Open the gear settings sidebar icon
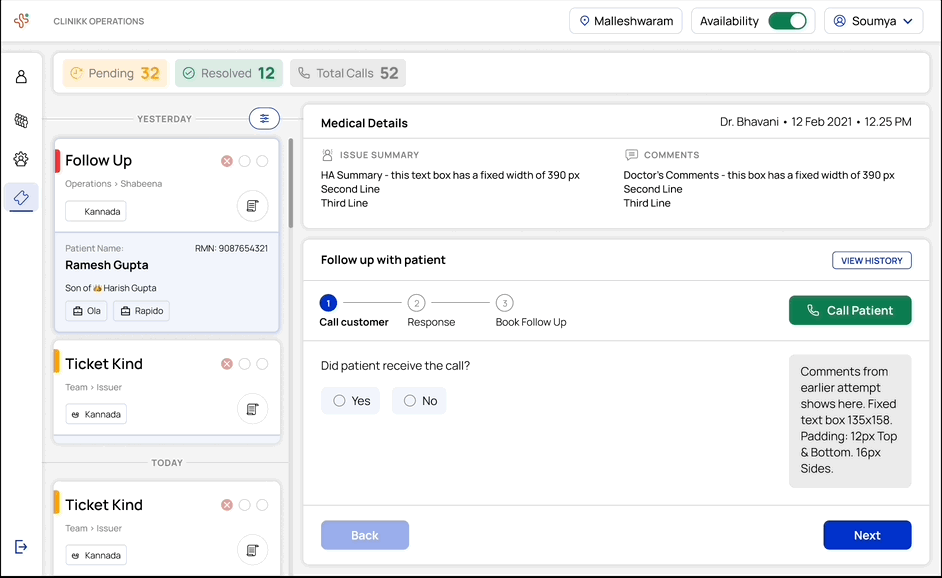The height and width of the screenshot is (578, 942). click(21, 159)
